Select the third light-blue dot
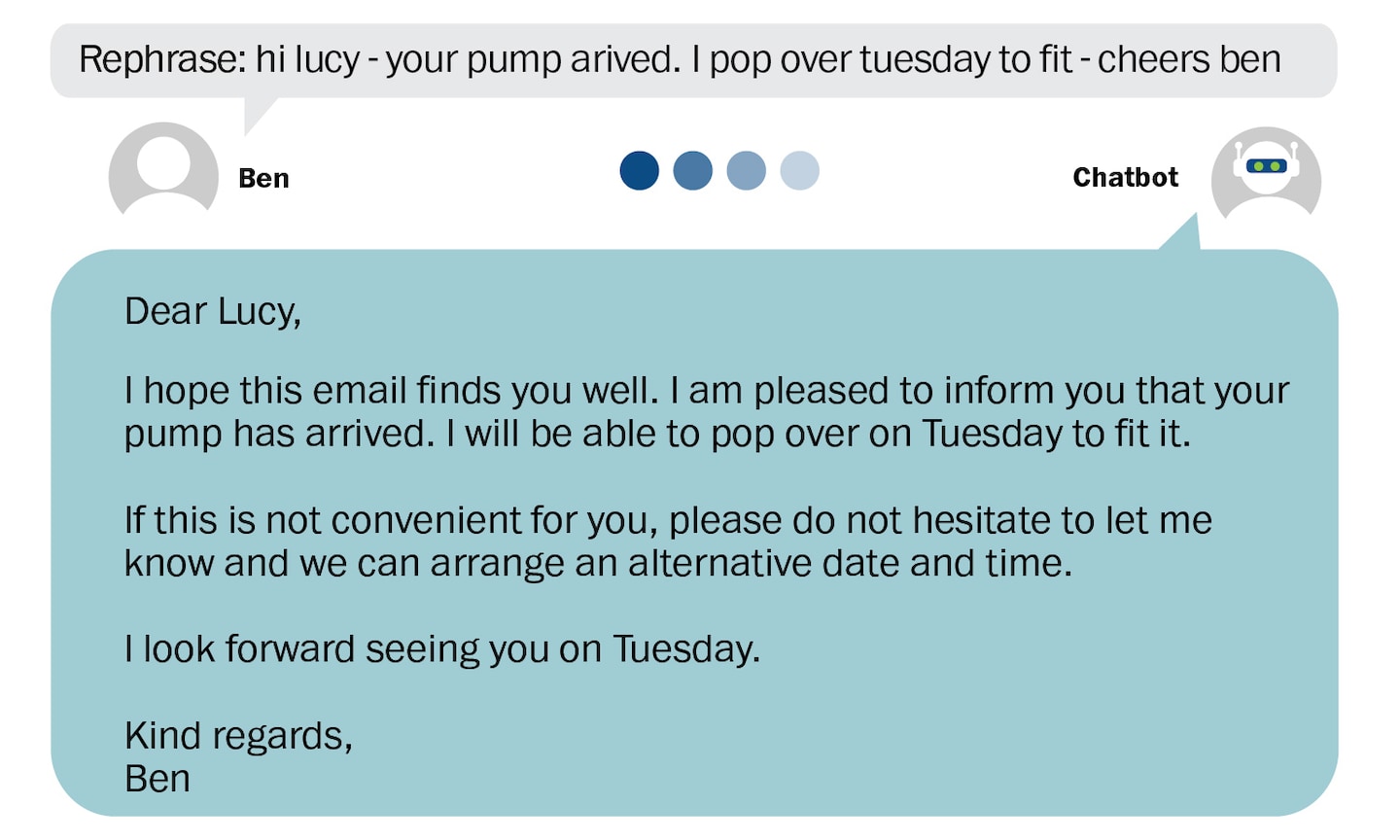The image size is (1400, 840). [x=746, y=170]
